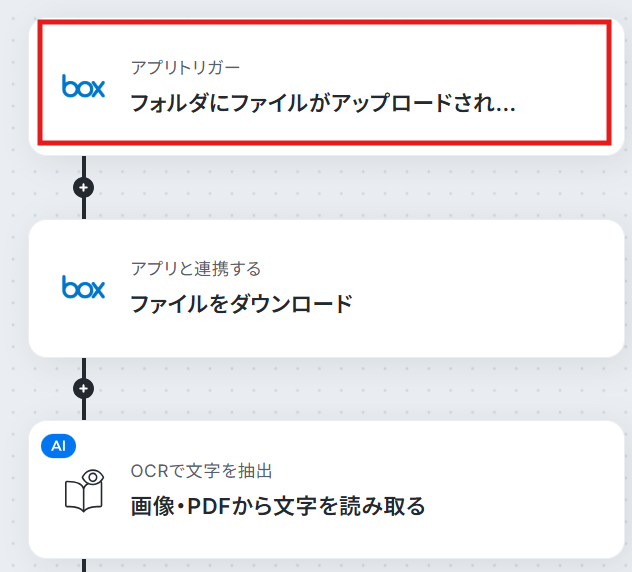Screen dimensions: 632x572
Task: Select the 画像・PDFから文字を読み取る title
Action: click(278, 506)
